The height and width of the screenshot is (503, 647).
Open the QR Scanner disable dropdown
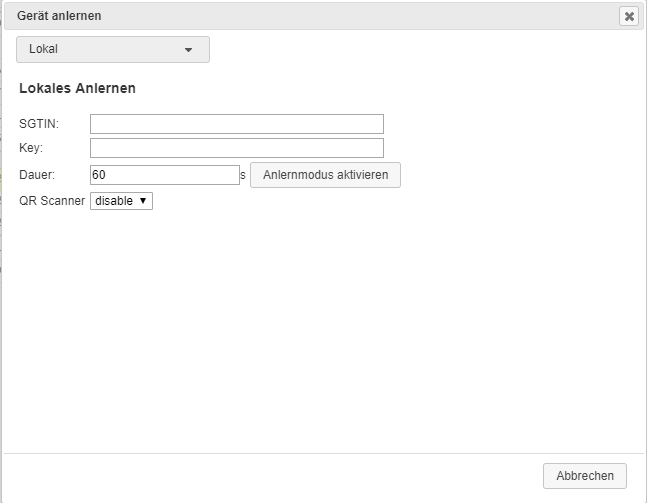pos(121,201)
